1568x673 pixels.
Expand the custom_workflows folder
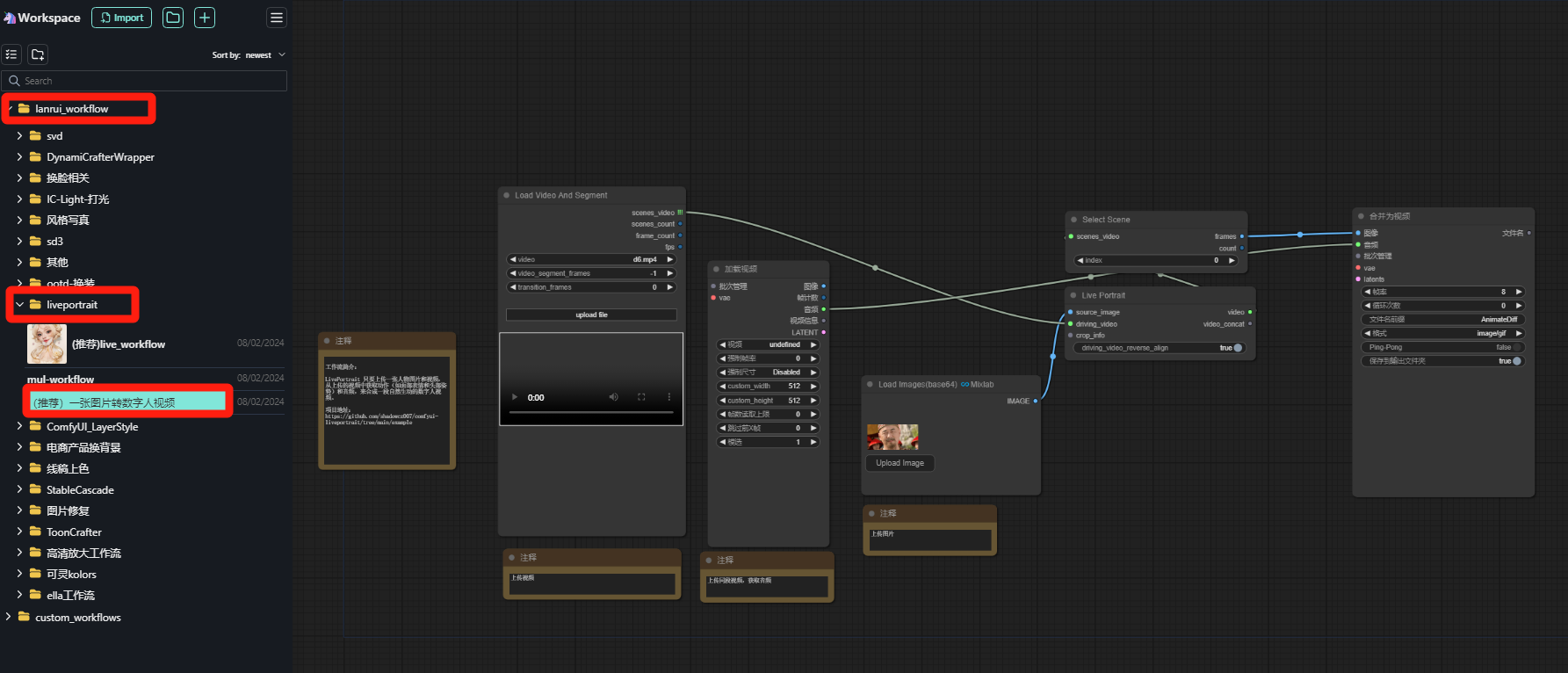[x=9, y=618]
